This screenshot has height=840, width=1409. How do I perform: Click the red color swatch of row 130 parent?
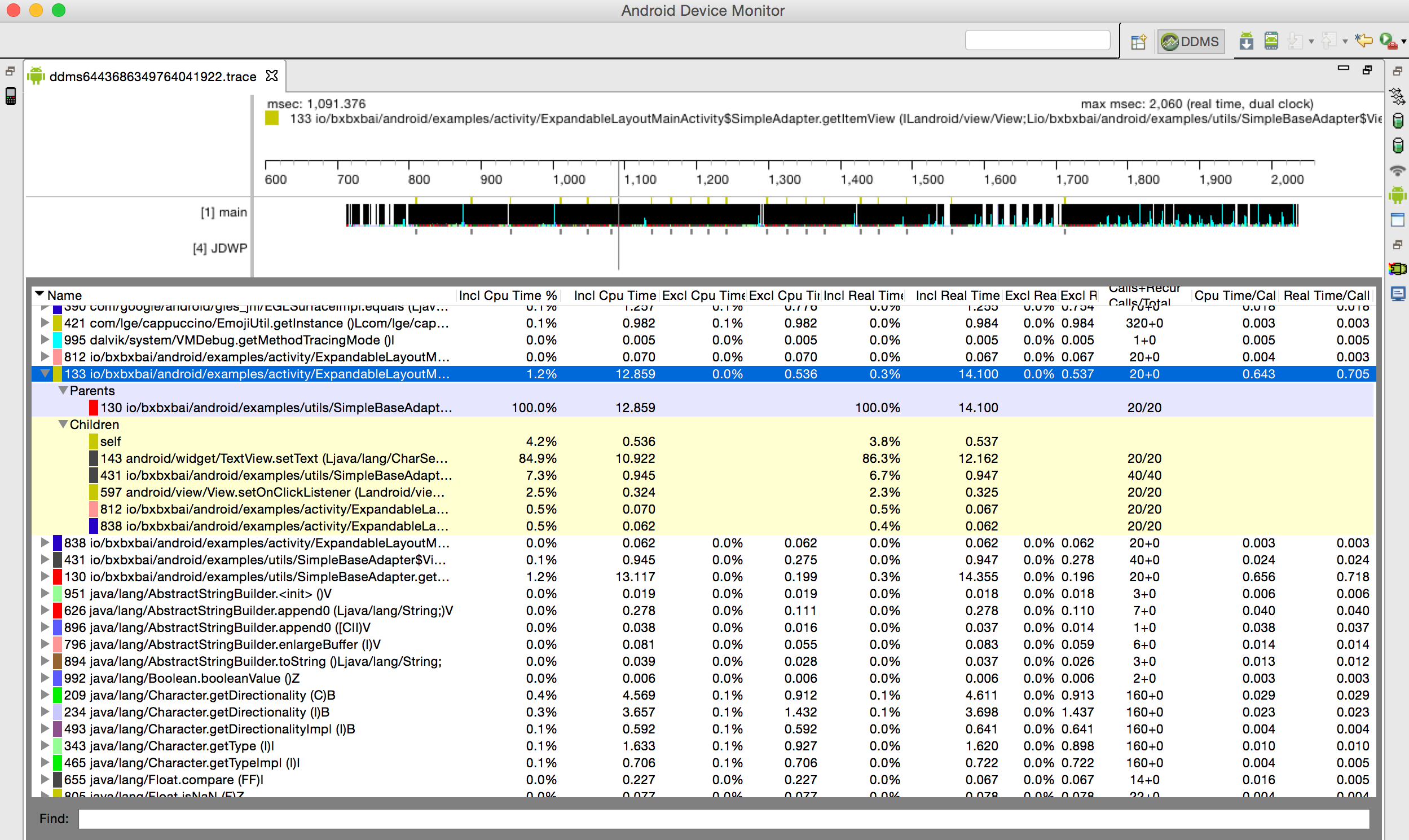tap(94, 408)
